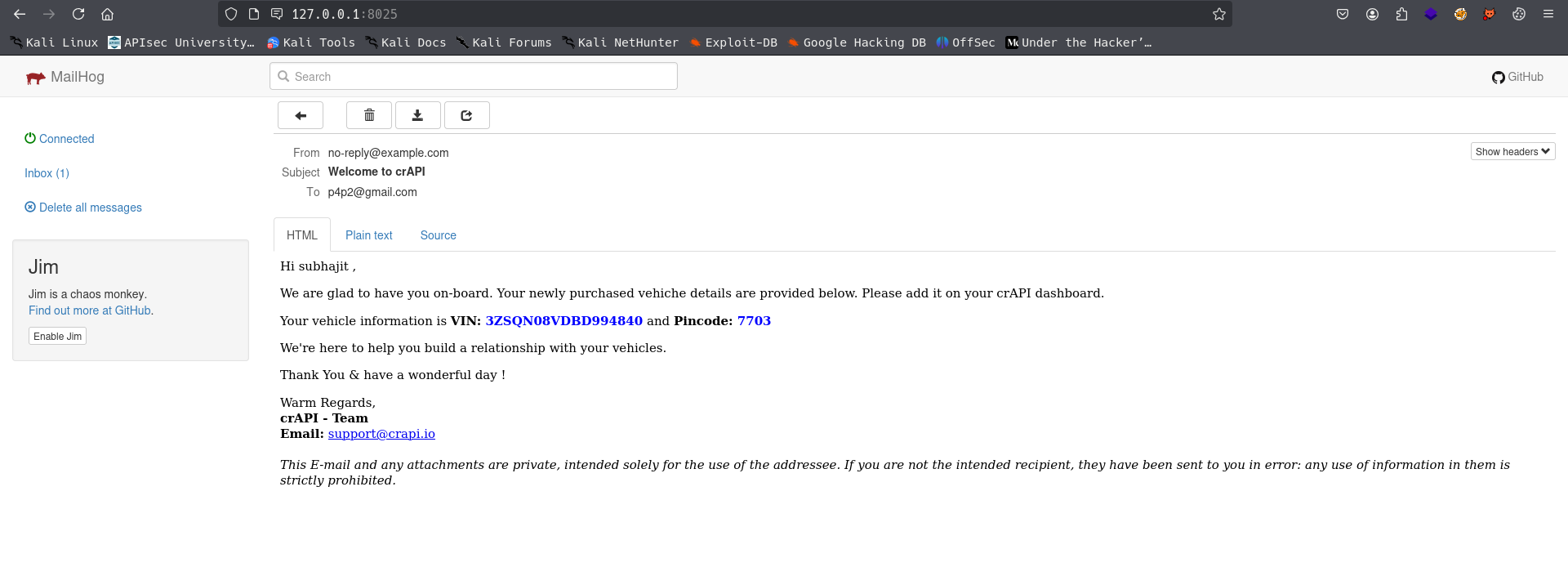Reload the page with the refresh icon

78,14
